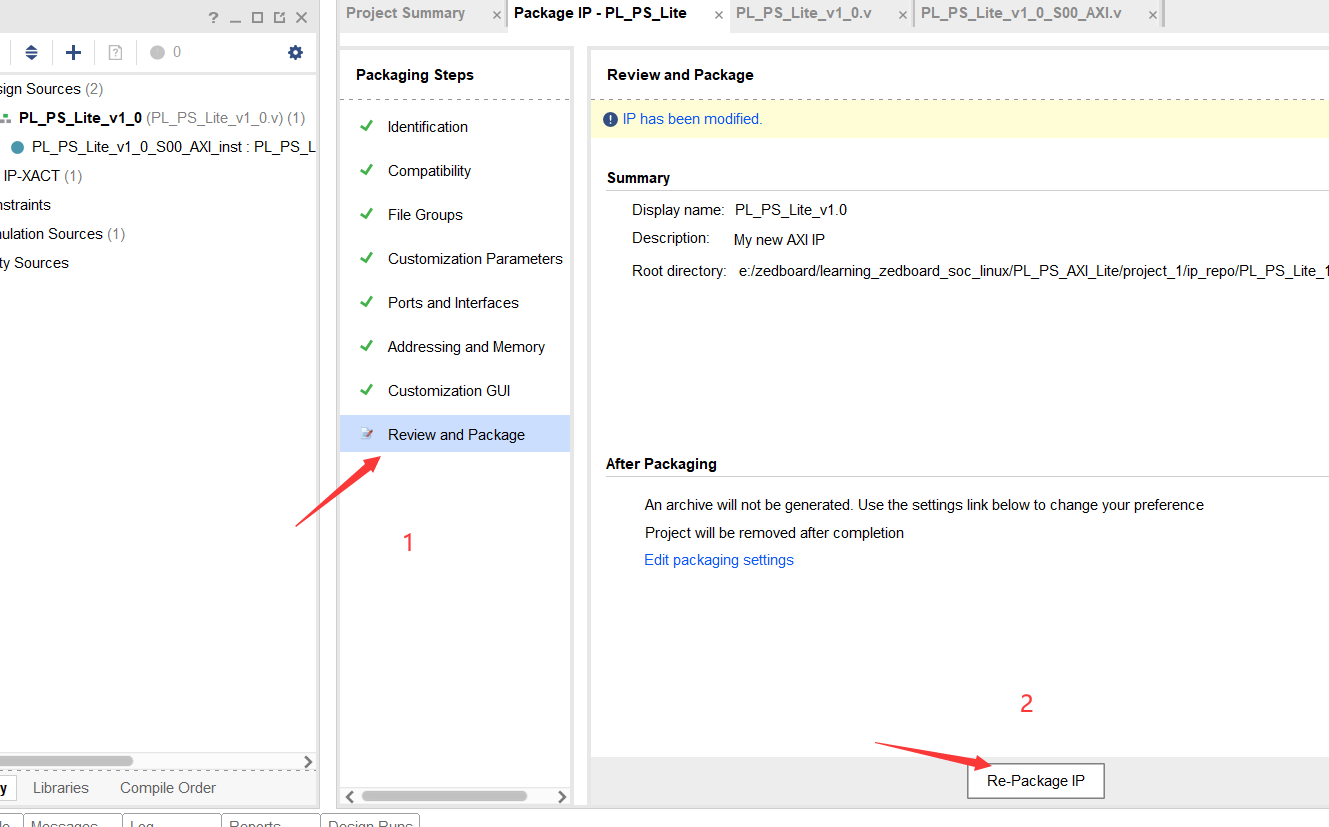Click Packaging Steps scroll-right arrow
Image resolution: width=1329 pixels, height=827 pixels.
pyautogui.click(x=562, y=797)
